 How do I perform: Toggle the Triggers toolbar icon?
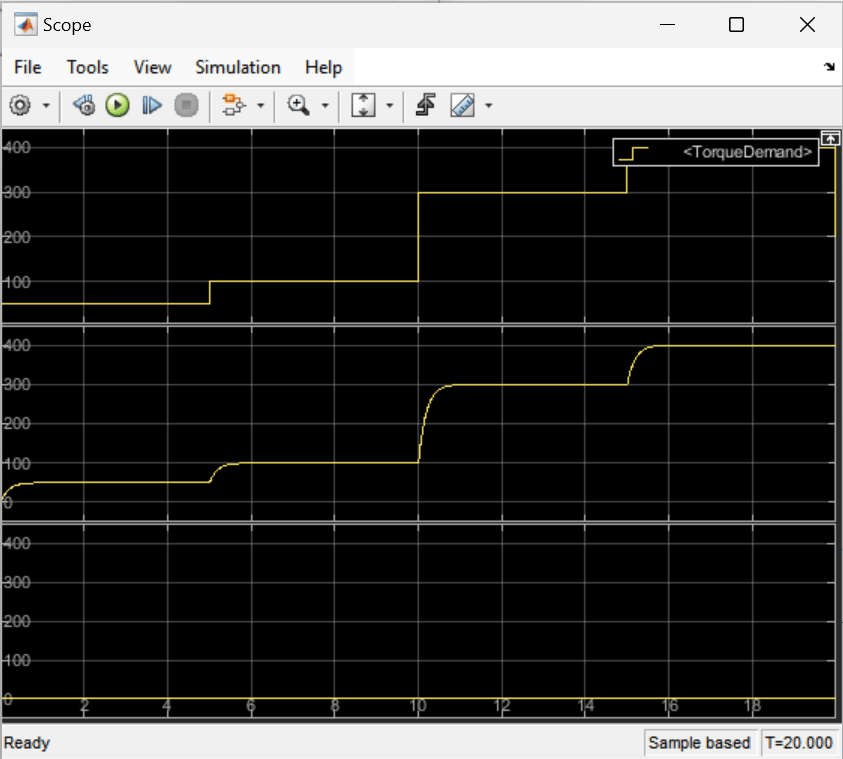425,105
